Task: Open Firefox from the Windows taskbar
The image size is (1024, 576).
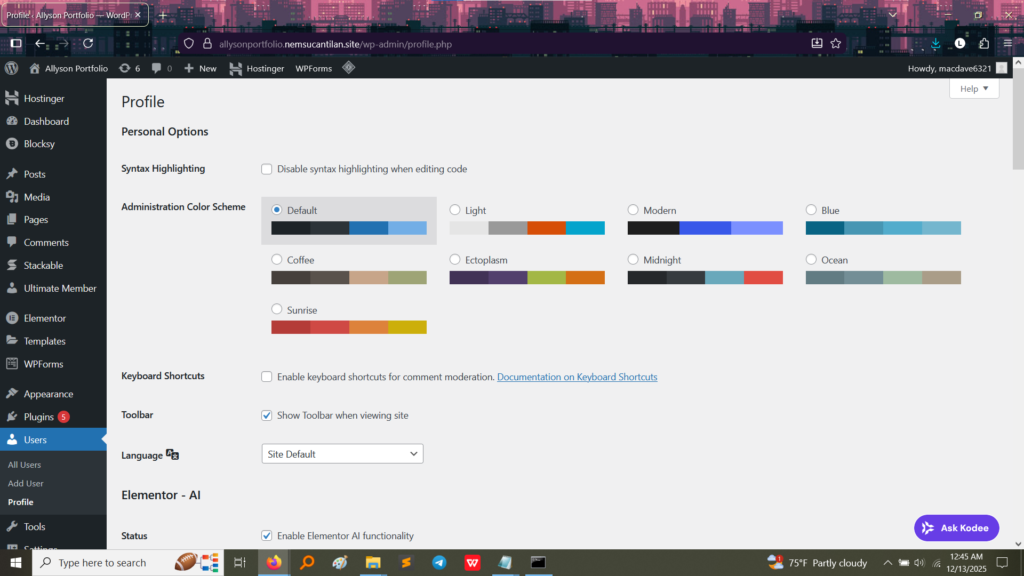Action: pyautogui.click(x=274, y=563)
